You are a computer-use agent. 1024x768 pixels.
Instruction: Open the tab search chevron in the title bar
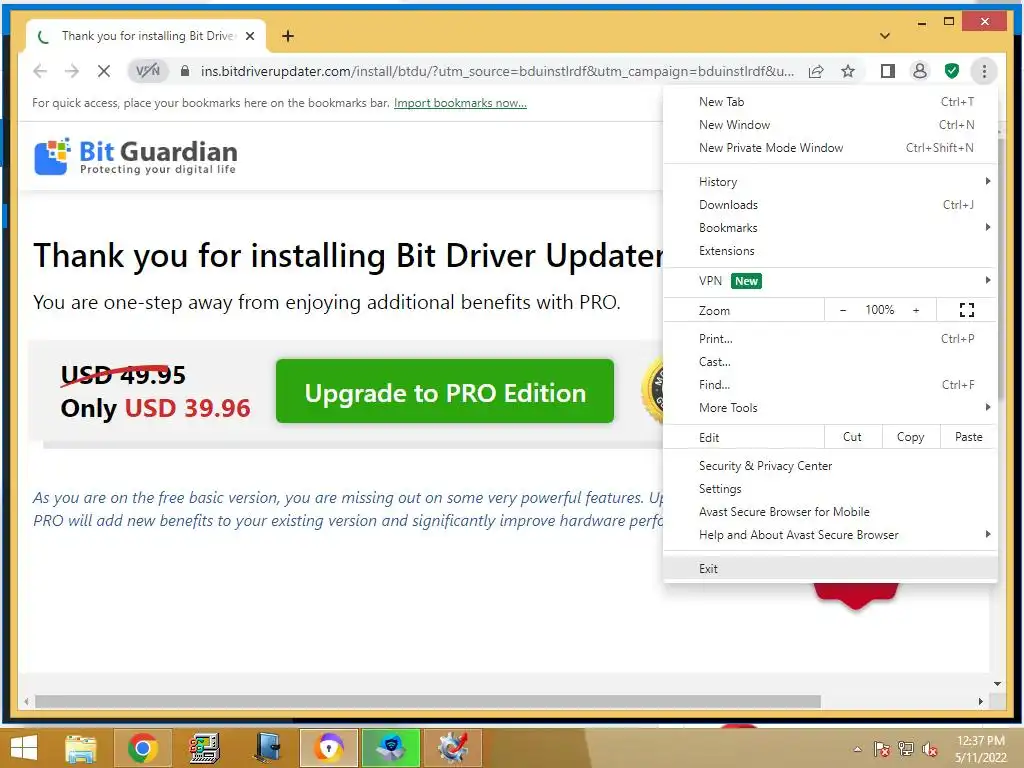tap(884, 36)
